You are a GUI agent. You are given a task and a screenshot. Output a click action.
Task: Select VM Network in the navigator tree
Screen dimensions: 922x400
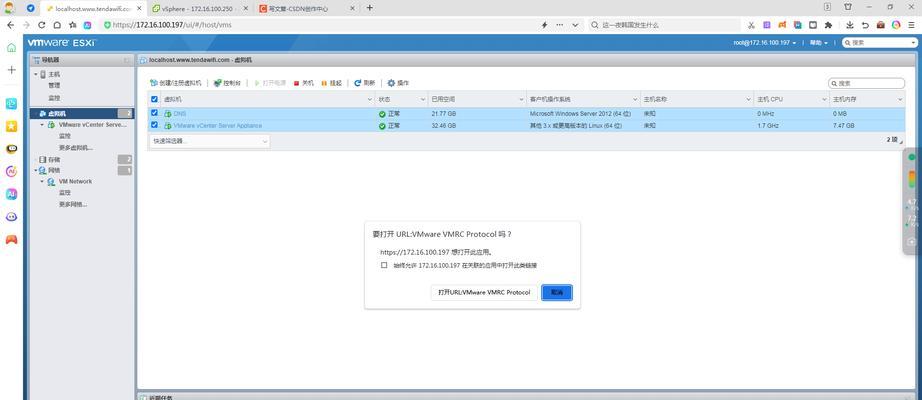75,182
